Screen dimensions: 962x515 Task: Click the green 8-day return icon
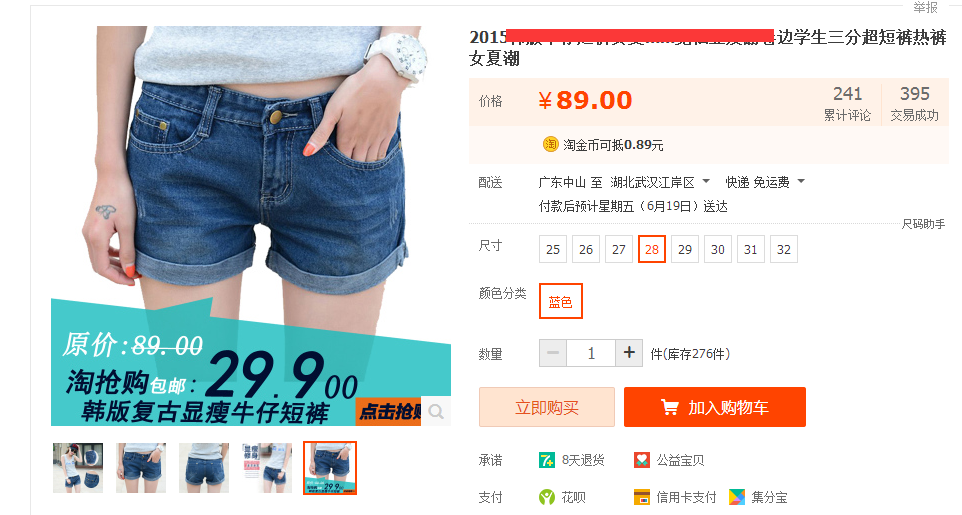click(x=547, y=460)
